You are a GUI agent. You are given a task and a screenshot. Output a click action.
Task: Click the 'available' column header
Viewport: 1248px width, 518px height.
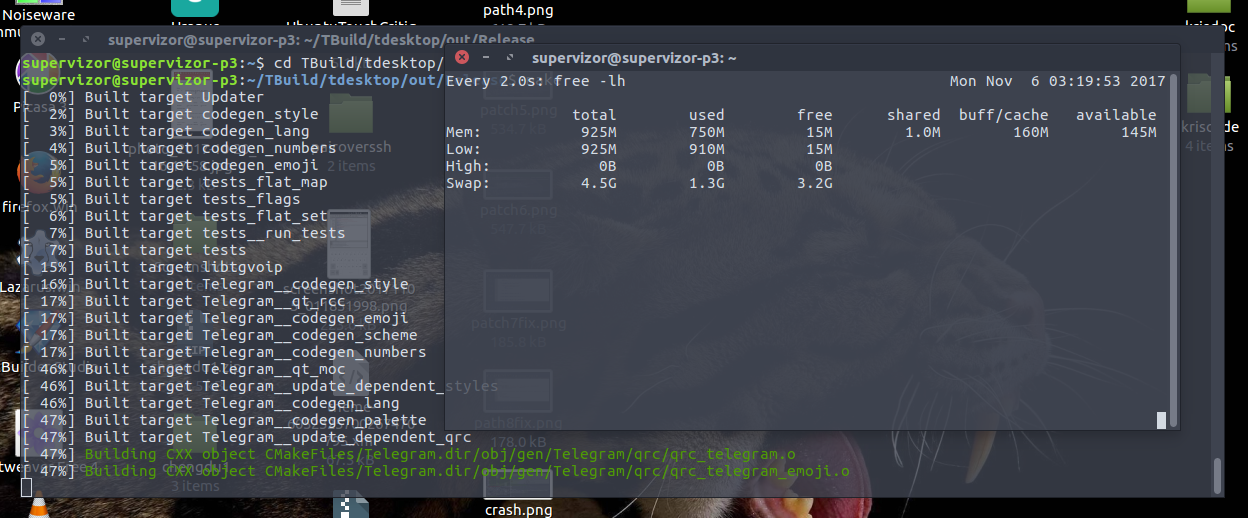(x=1116, y=115)
